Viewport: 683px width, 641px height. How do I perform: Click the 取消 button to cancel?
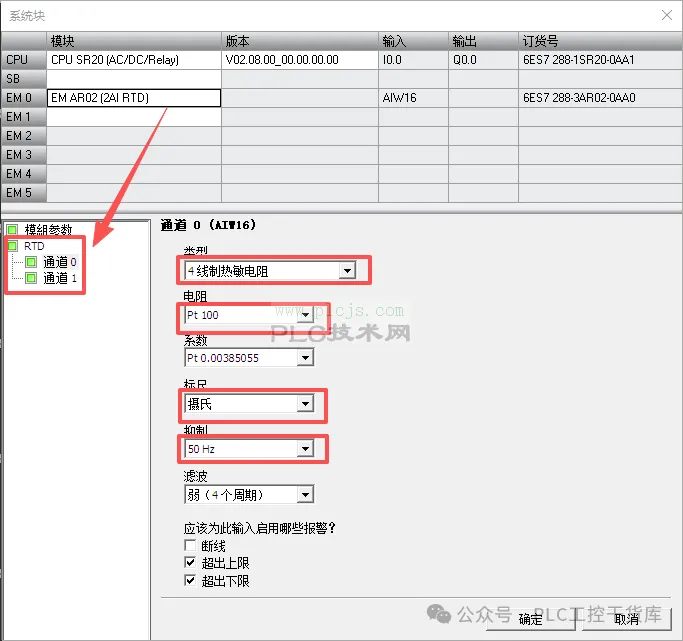626,619
